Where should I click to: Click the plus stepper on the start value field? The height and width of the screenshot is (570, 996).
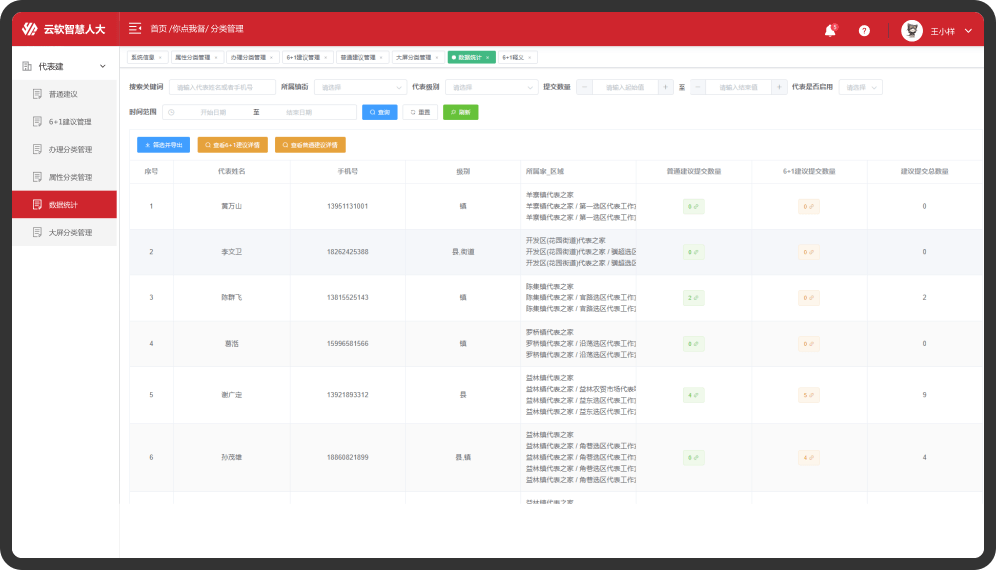[666, 87]
